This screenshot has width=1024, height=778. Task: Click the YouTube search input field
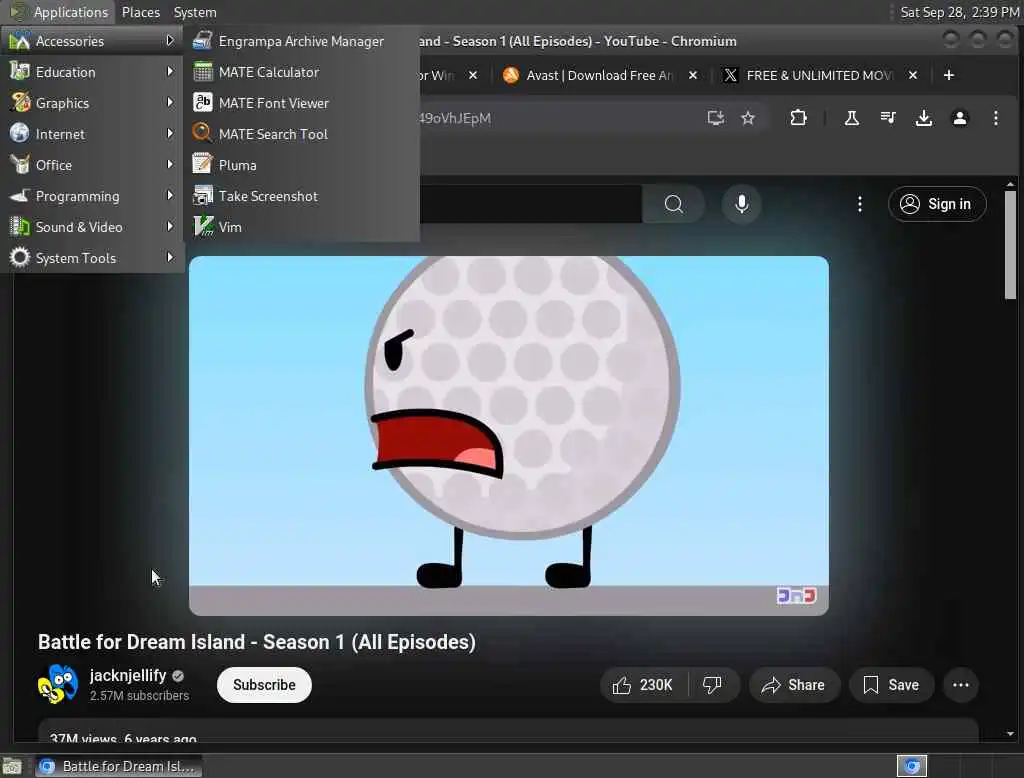point(530,204)
